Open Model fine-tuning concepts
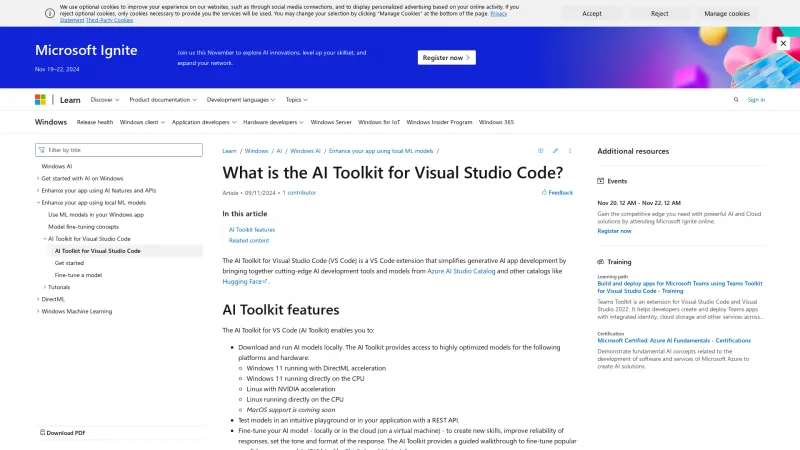This screenshot has width=800, height=450. coord(83,227)
